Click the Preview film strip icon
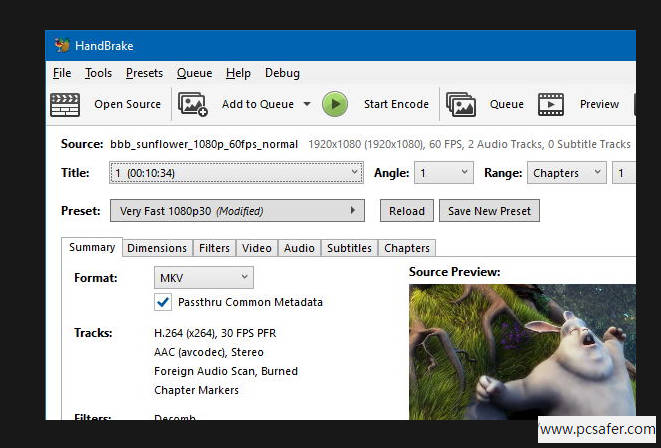 coord(551,104)
